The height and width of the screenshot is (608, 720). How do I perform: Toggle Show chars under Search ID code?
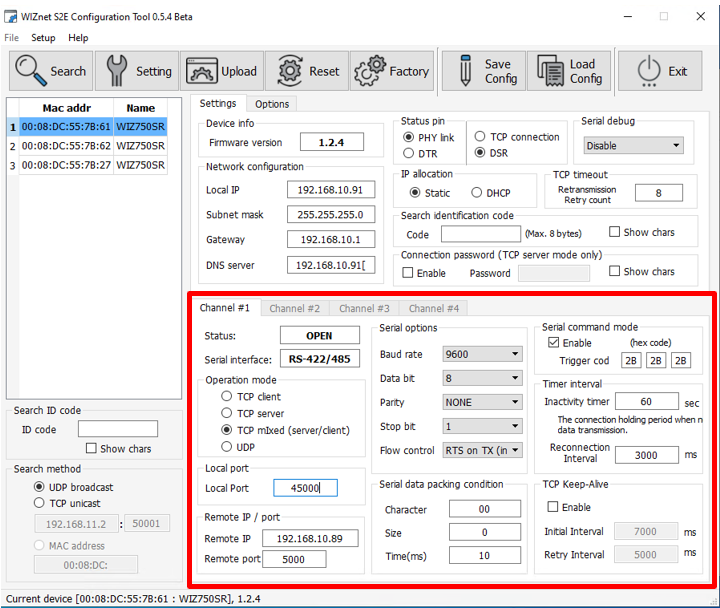click(x=91, y=448)
